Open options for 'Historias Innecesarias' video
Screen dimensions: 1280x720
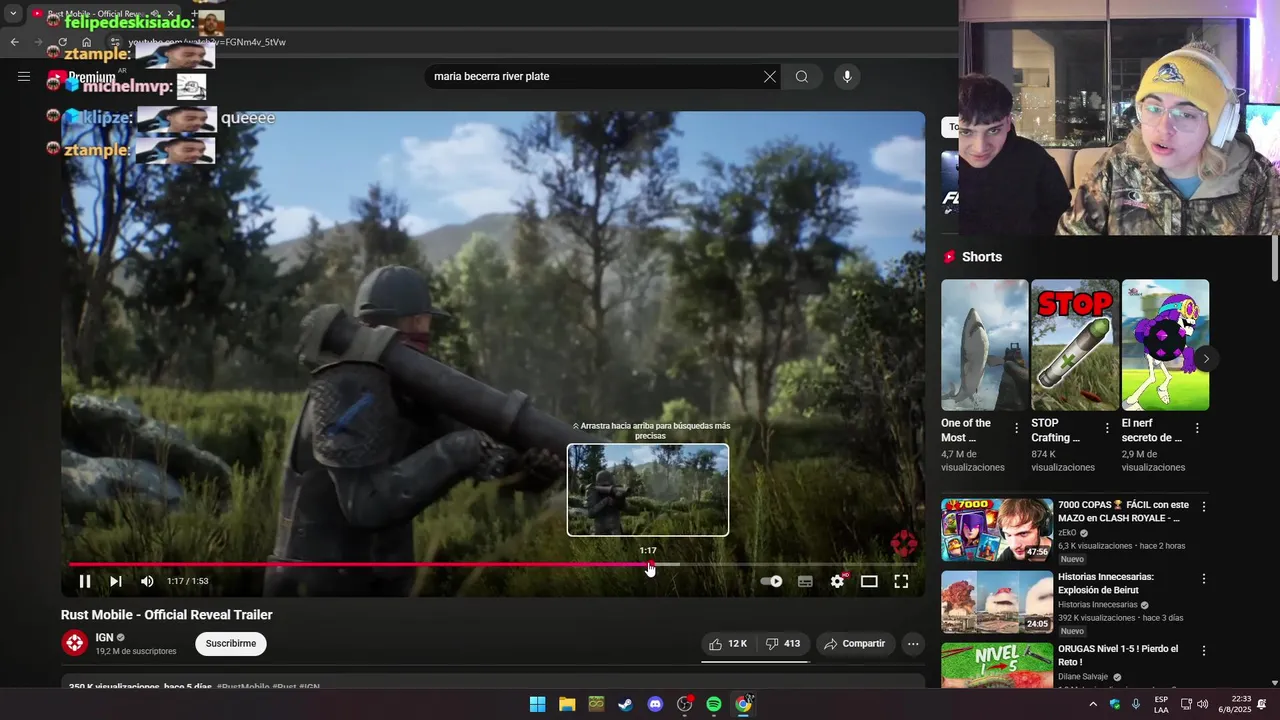pyautogui.click(x=1204, y=579)
